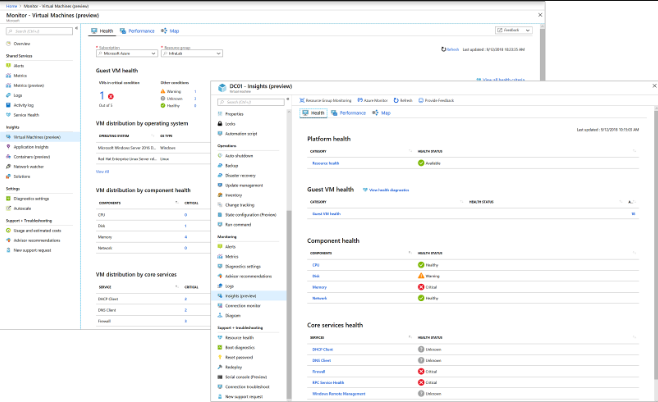Select Health tab in DC01 blade
This screenshot has height=402, width=658.
pos(313,113)
